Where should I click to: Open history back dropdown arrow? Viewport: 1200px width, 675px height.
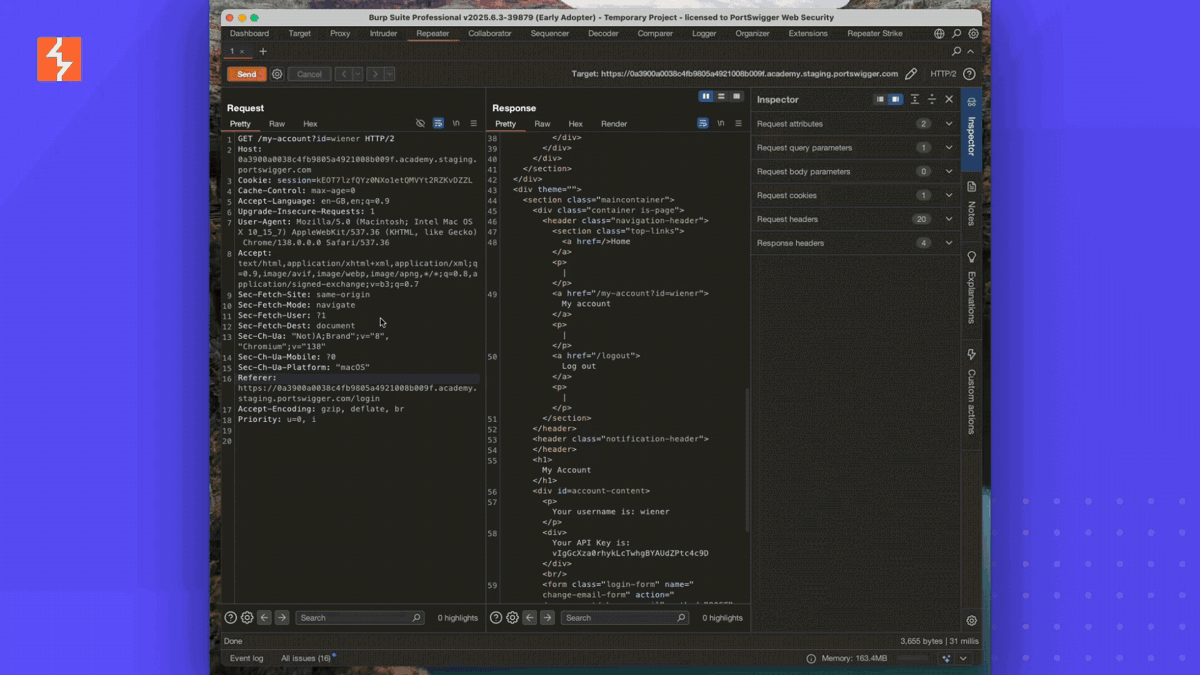(x=358, y=74)
